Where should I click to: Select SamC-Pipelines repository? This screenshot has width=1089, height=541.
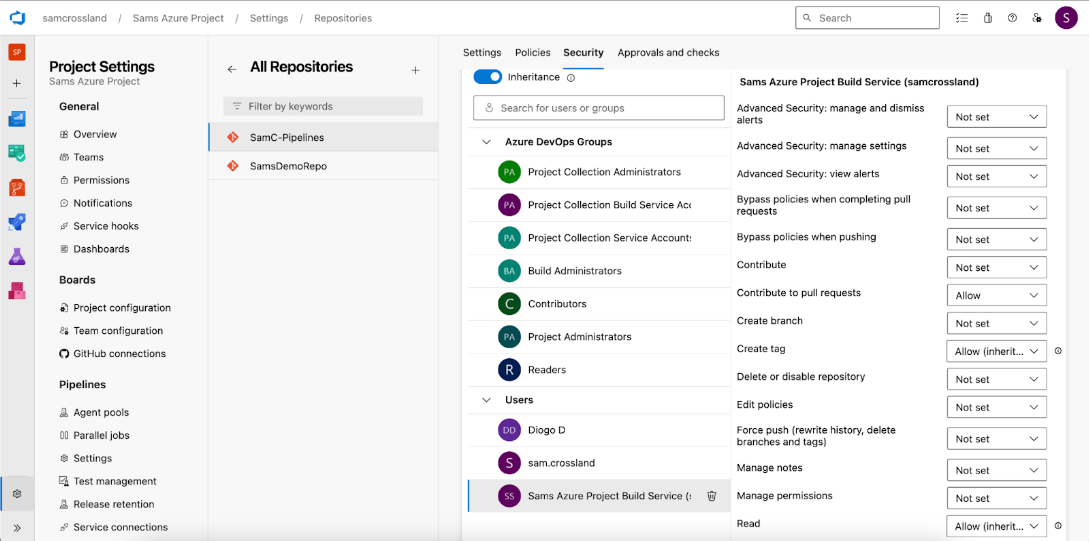(x=323, y=138)
